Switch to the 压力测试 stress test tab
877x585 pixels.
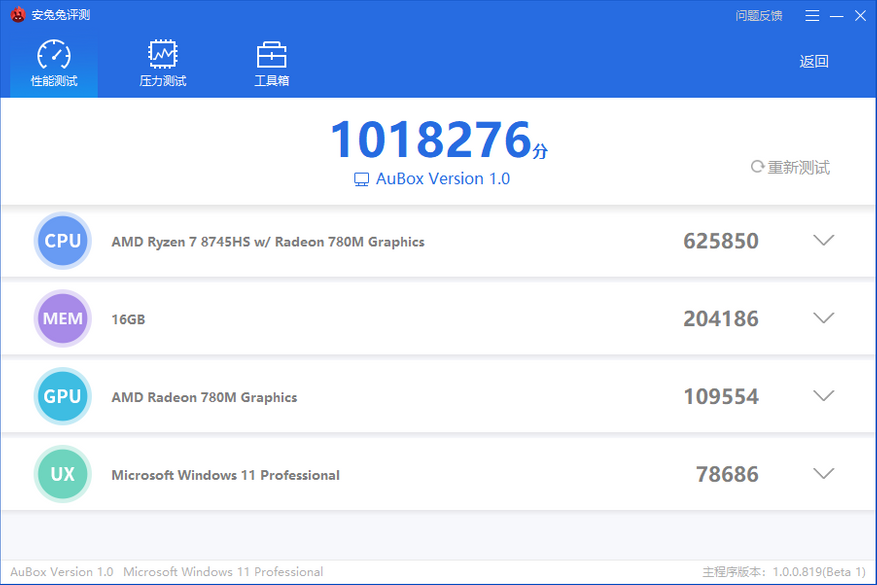(x=162, y=63)
